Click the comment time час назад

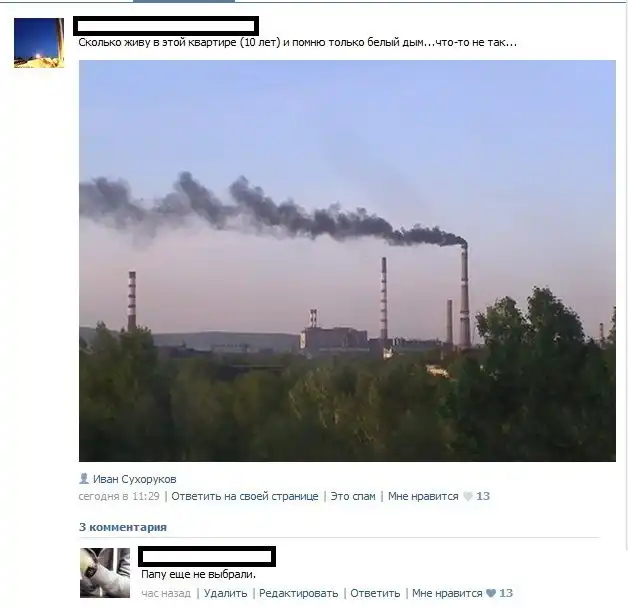pos(166,593)
